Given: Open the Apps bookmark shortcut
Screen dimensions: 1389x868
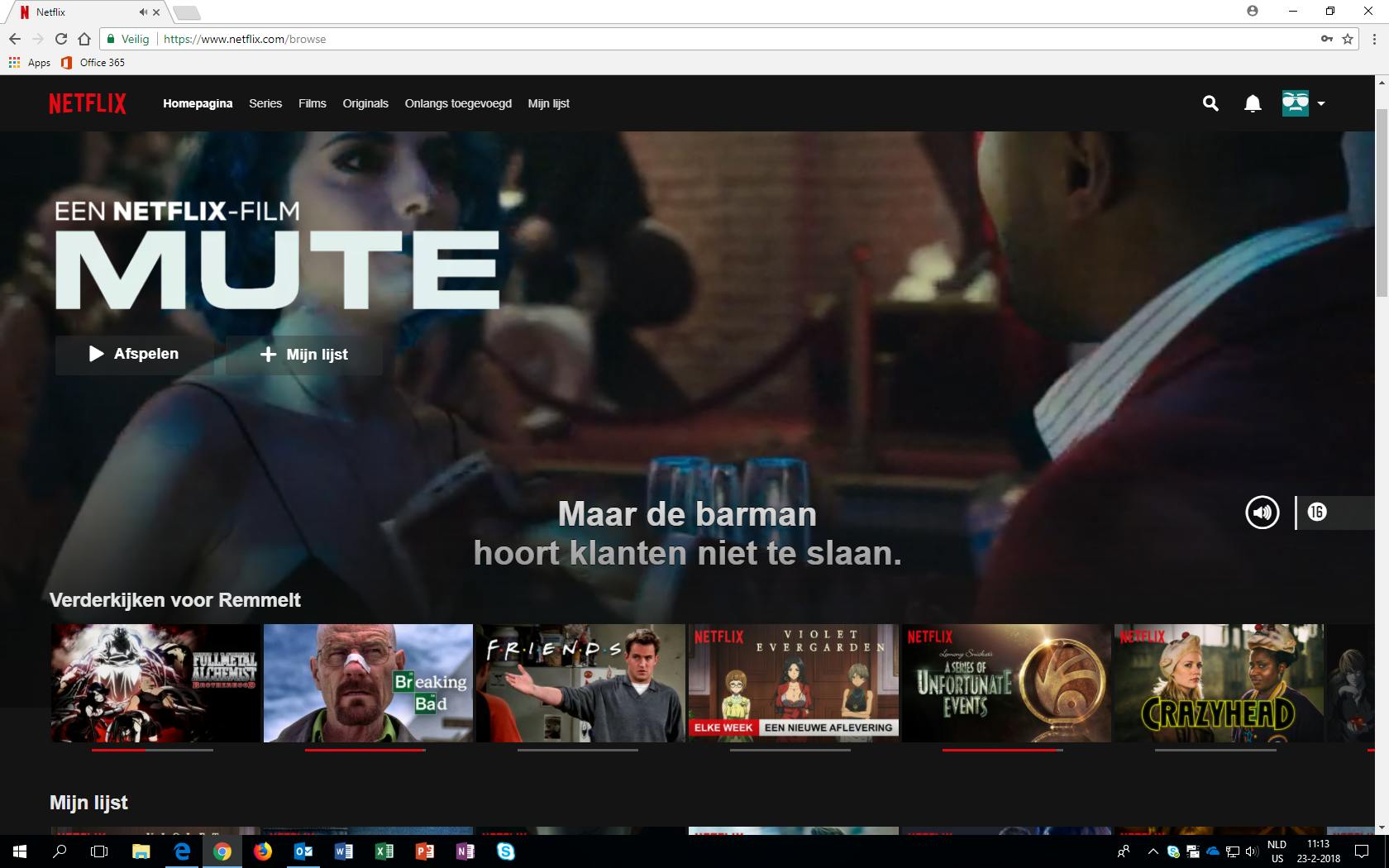Looking at the screenshot, I should (30, 63).
